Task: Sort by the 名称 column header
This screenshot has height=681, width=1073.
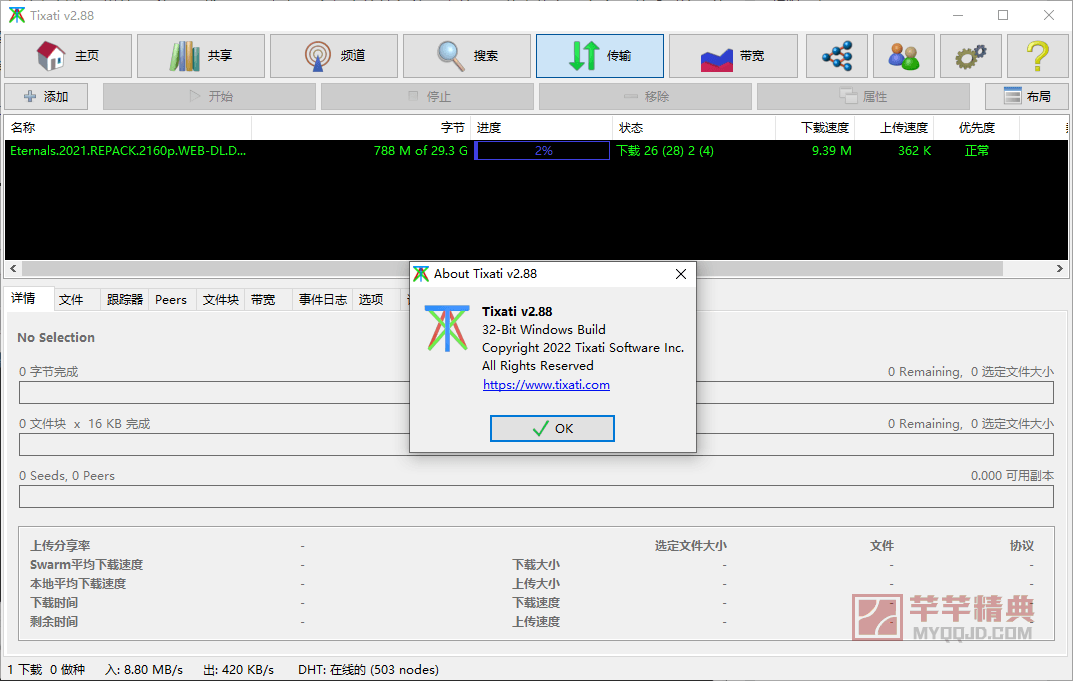Action: click(x=128, y=128)
